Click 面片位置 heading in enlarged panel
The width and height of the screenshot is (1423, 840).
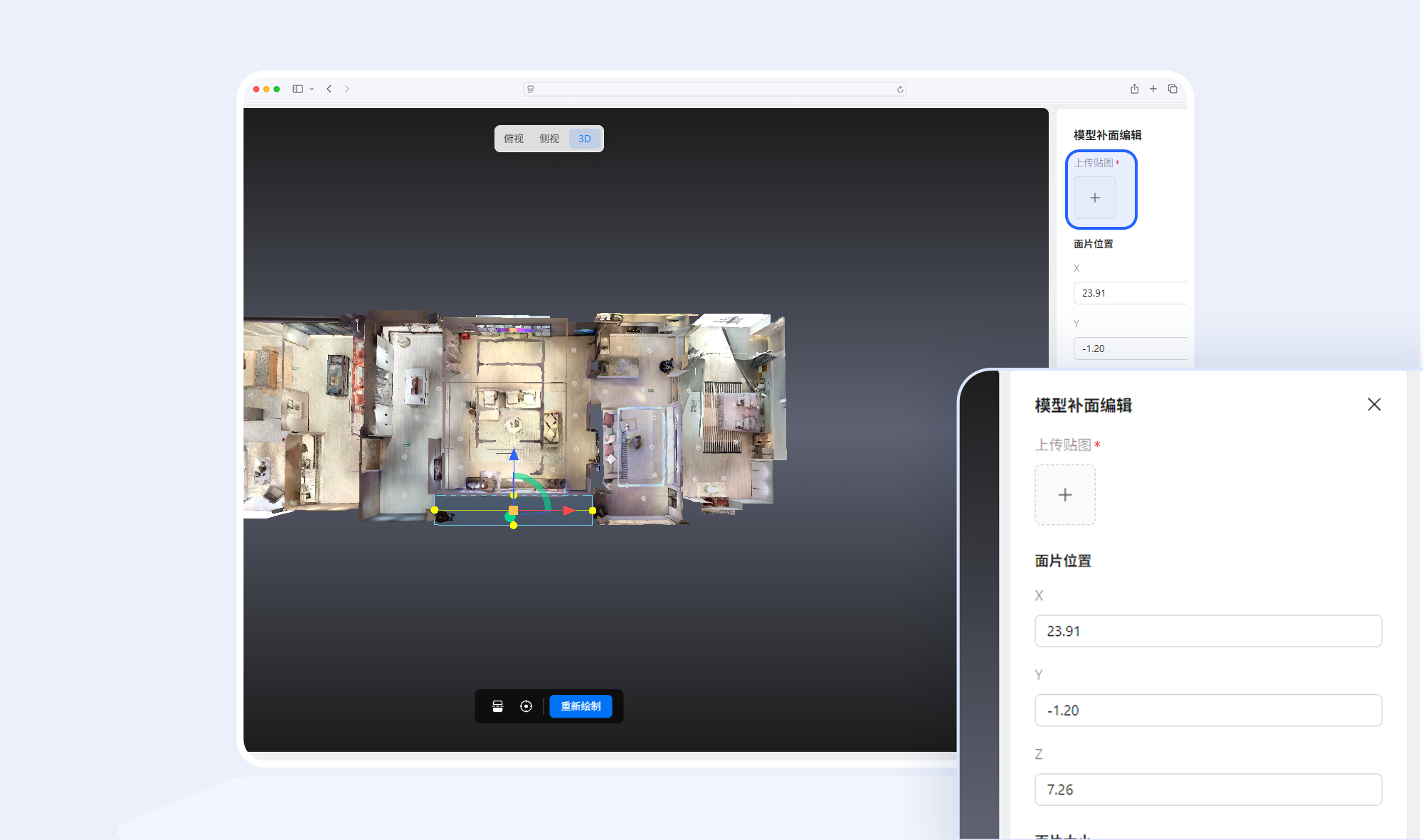1063,560
